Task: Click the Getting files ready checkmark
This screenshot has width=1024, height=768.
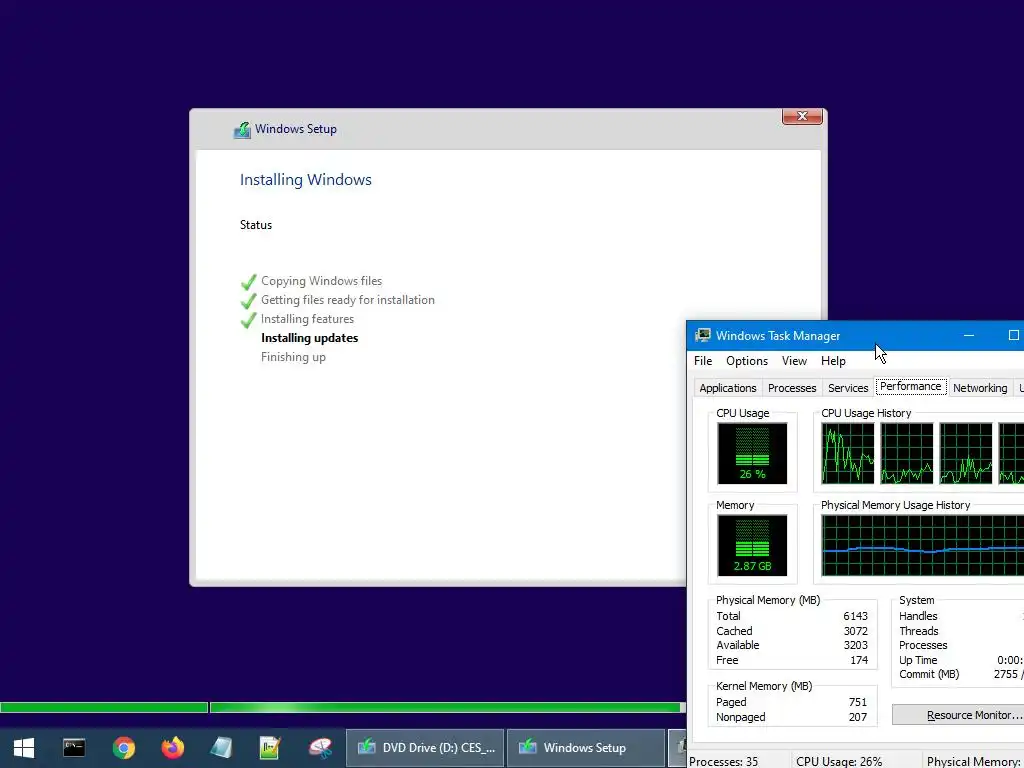Action: (x=248, y=301)
